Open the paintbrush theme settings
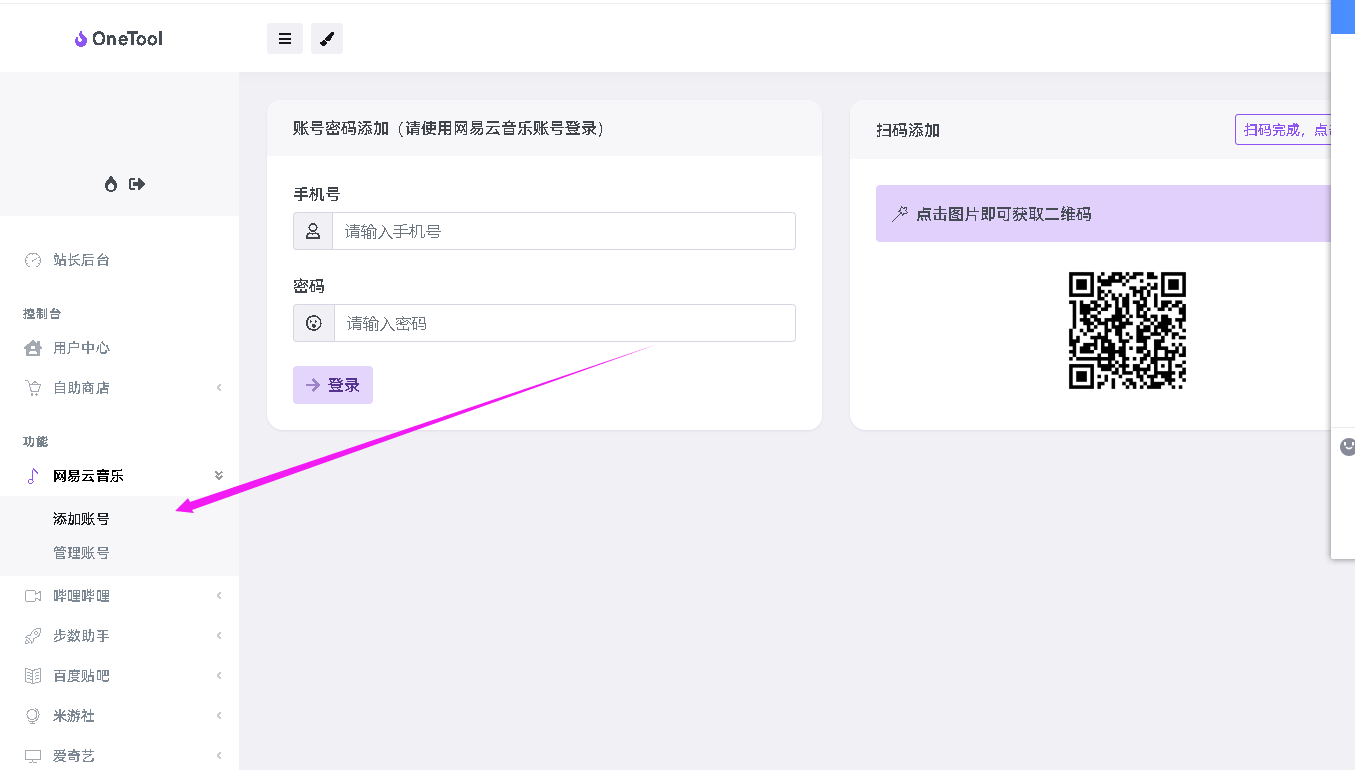 tap(327, 39)
